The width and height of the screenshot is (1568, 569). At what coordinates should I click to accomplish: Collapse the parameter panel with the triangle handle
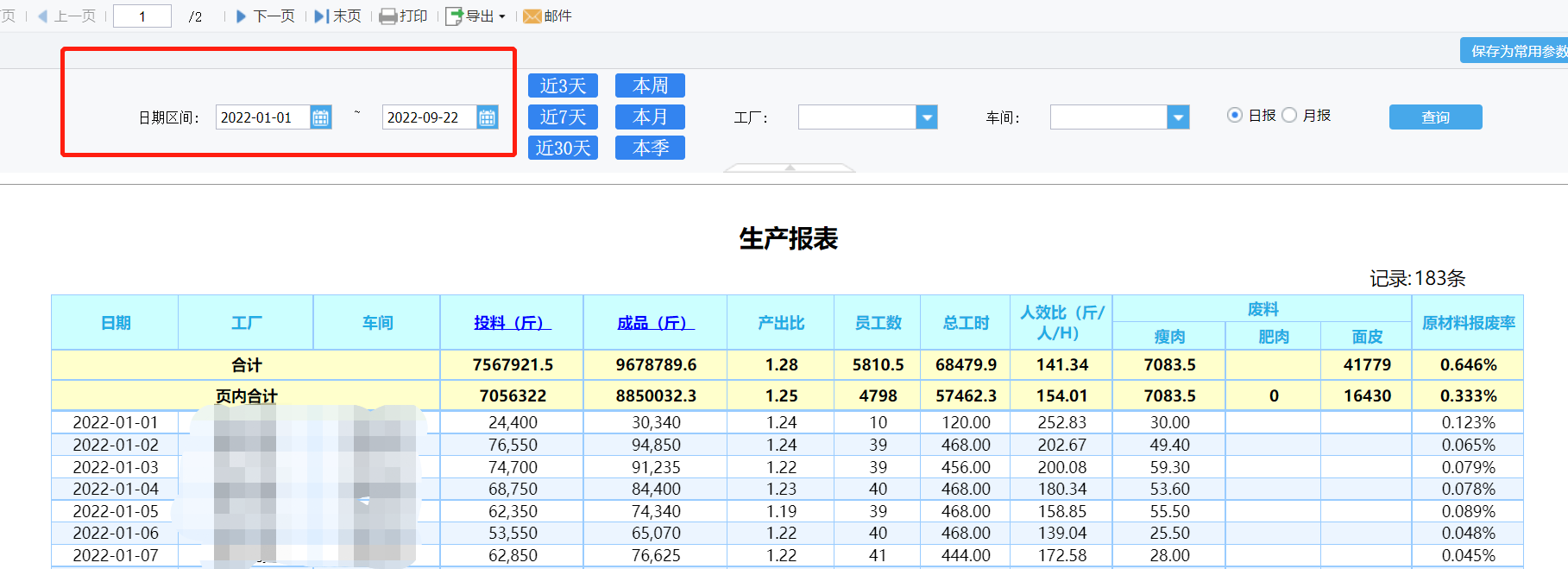click(790, 168)
